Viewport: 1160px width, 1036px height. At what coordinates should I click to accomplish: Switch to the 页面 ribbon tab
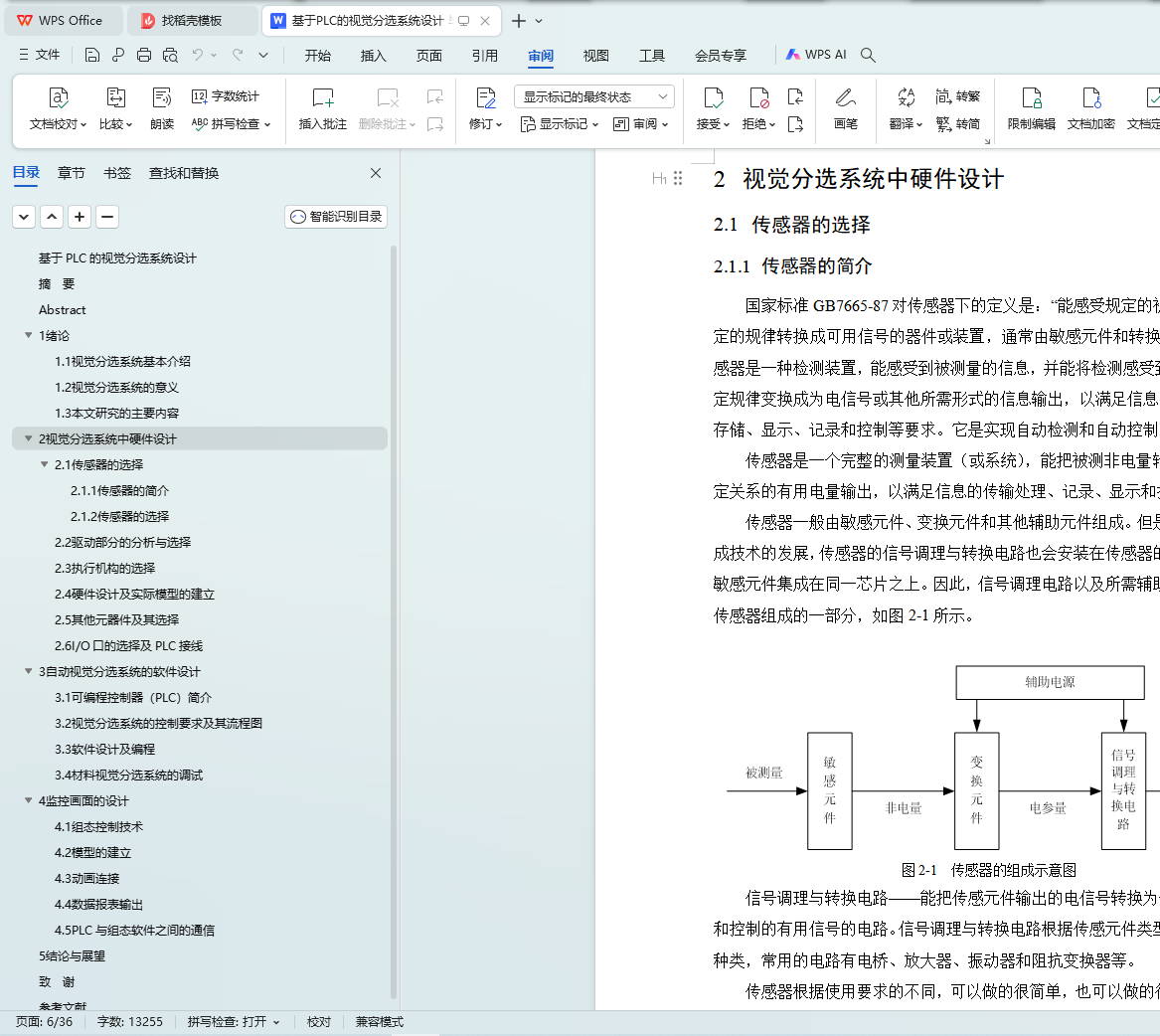click(429, 56)
